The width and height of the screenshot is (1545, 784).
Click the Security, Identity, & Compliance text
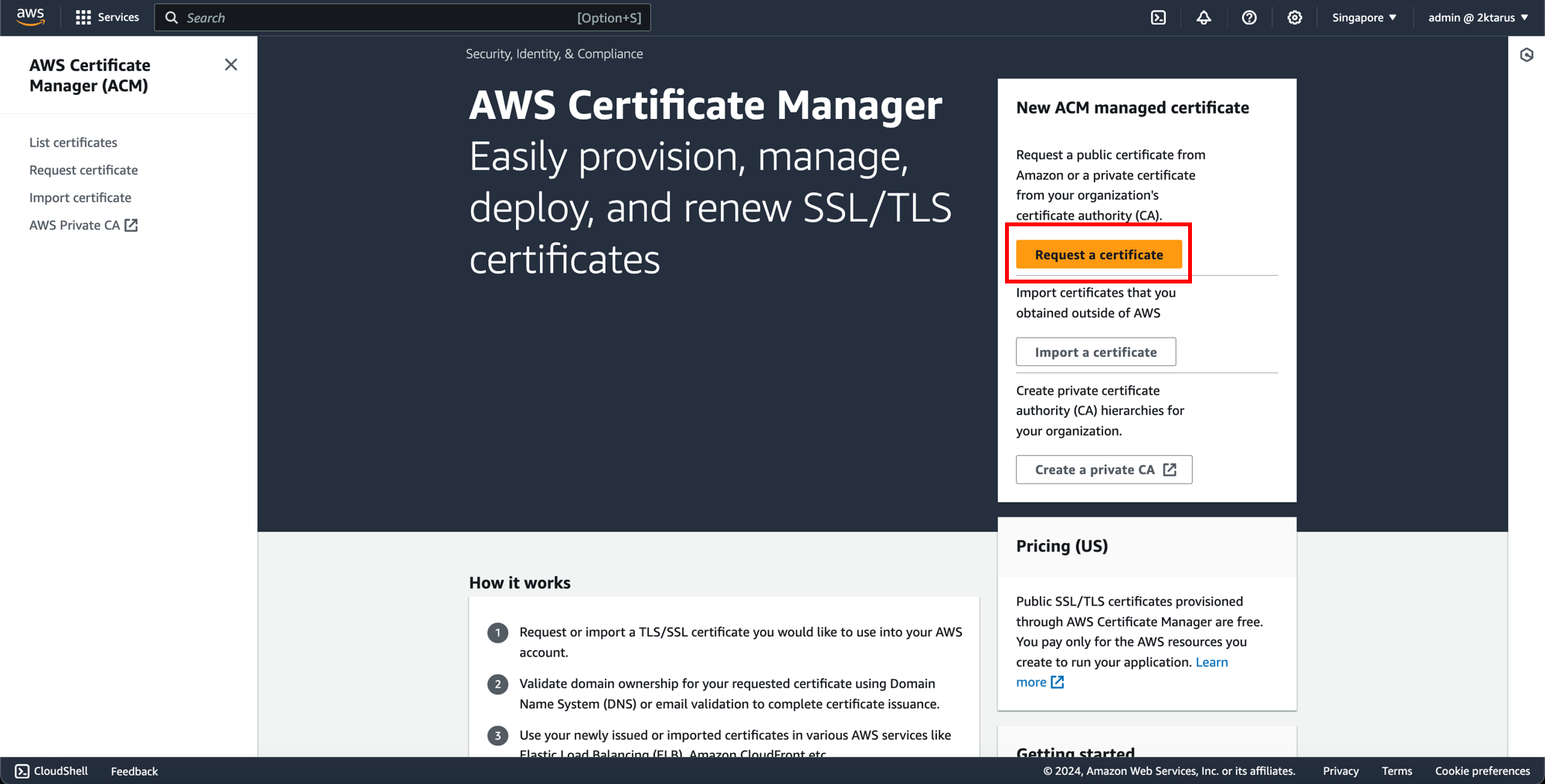(554, 53)
